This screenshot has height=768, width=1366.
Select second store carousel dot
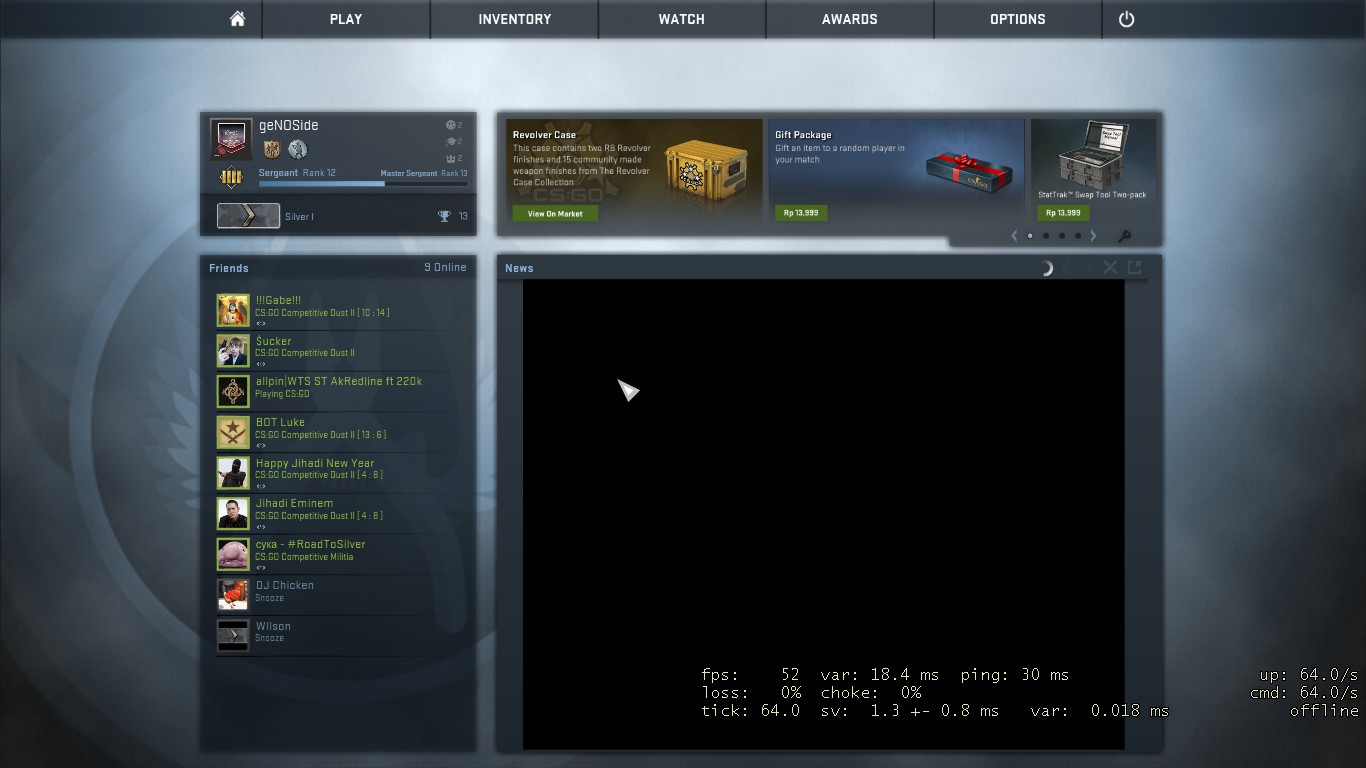coord(1046,236)
